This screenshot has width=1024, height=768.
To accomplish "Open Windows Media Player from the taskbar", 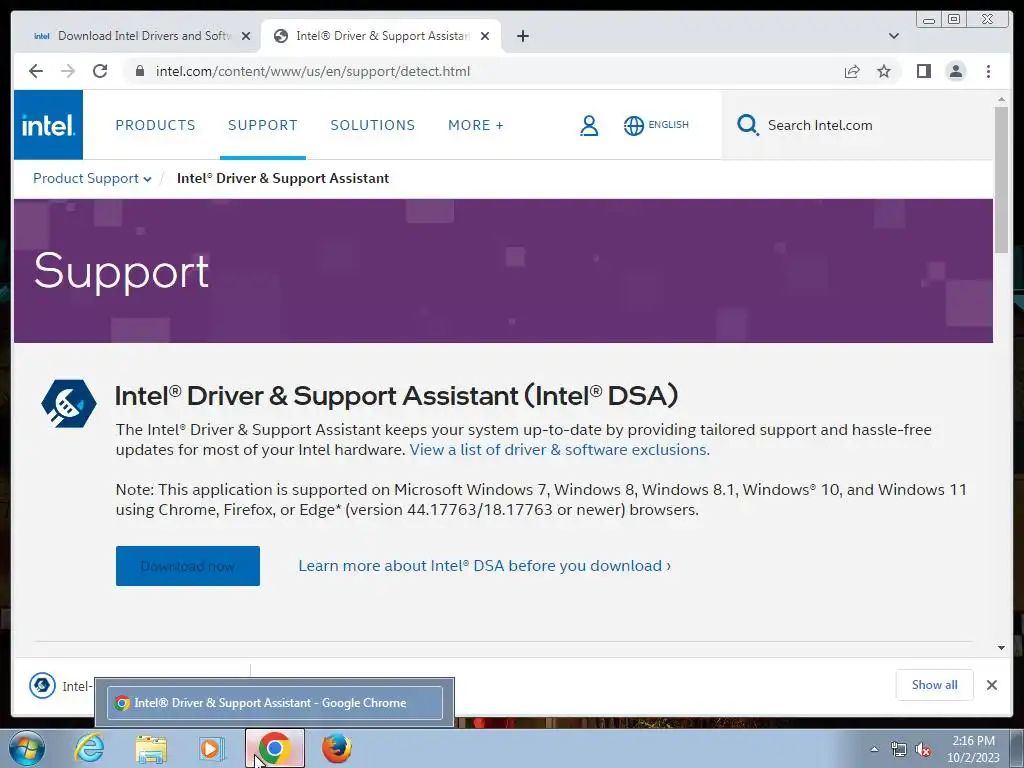I will point(212,748).
